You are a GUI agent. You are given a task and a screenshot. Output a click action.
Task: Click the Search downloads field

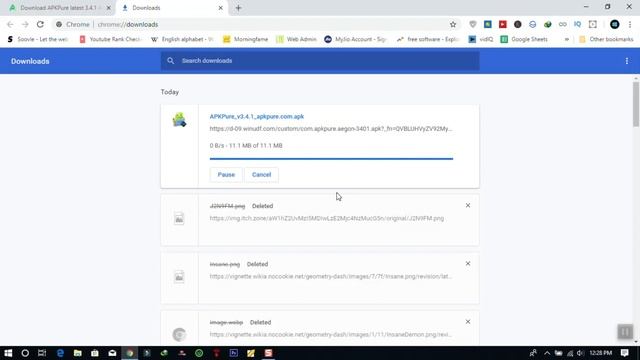[320, 61]
